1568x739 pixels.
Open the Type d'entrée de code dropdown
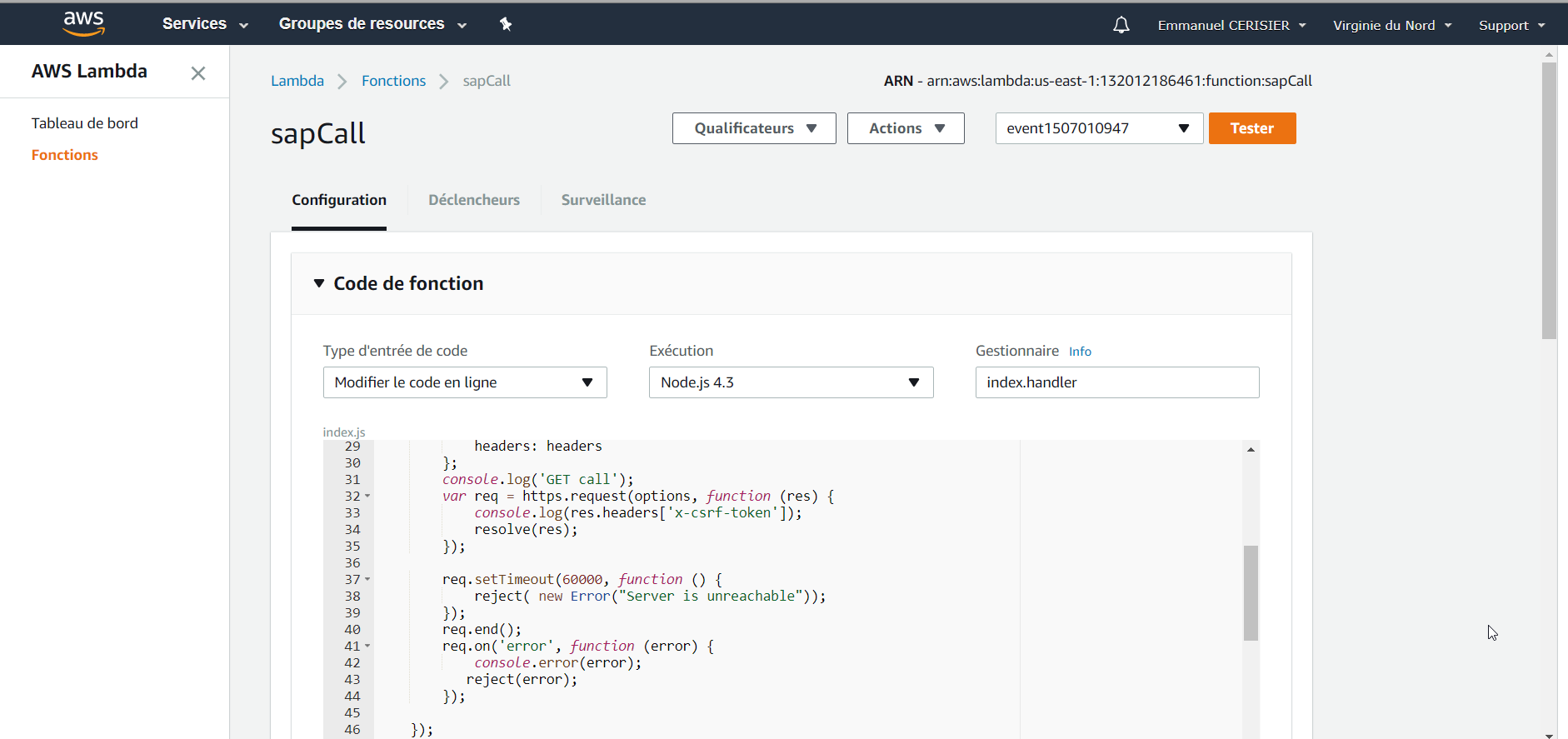tap(465, 382)
